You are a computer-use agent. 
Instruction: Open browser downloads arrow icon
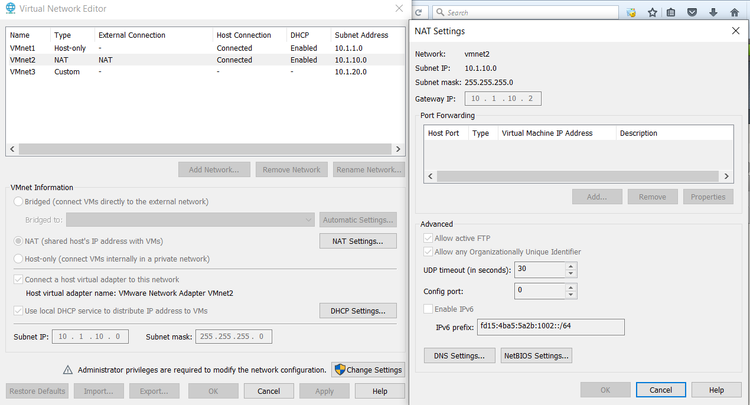tap(713, 12)
